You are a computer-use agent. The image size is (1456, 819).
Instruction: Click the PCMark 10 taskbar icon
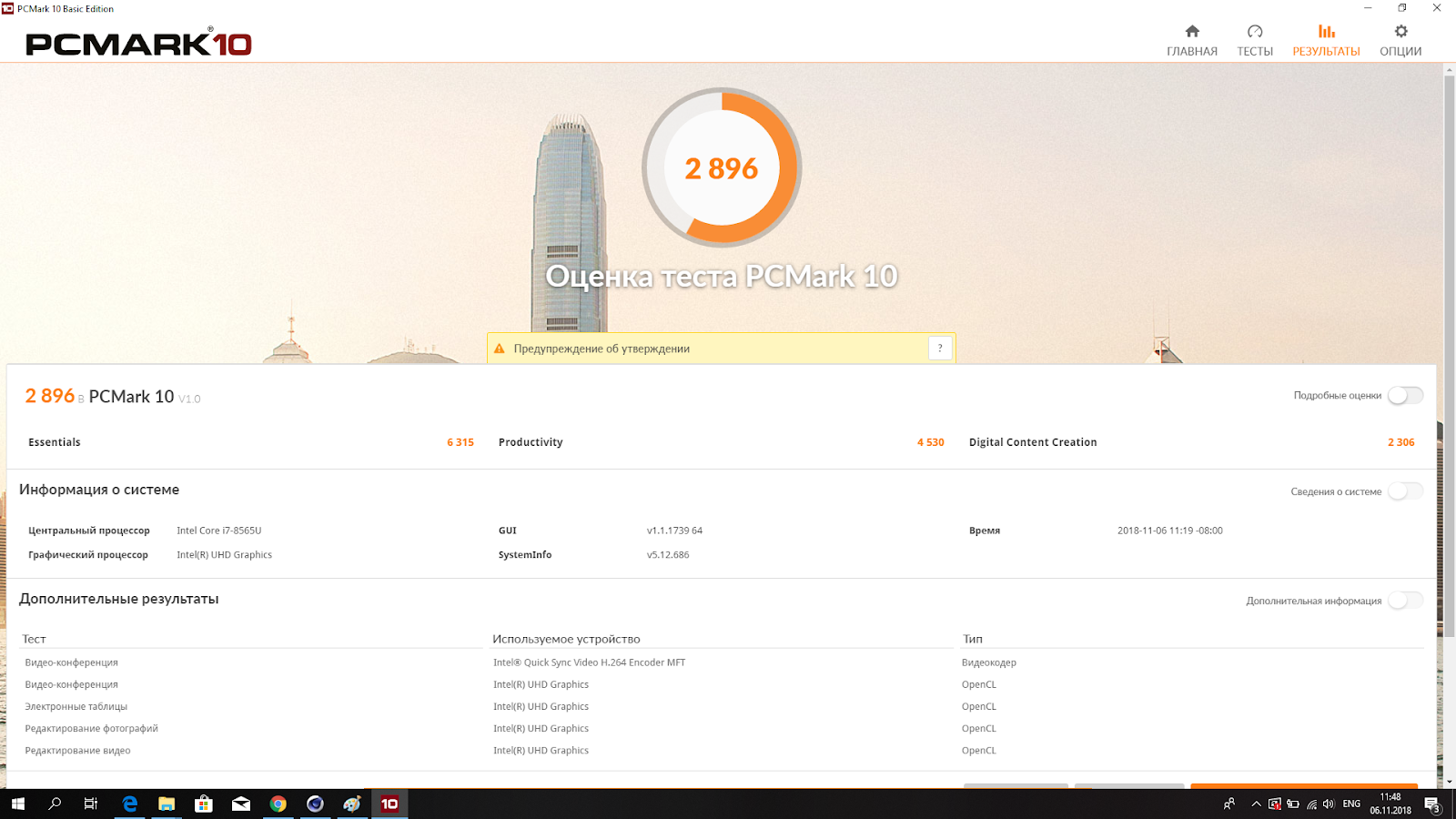click(389, 804)
